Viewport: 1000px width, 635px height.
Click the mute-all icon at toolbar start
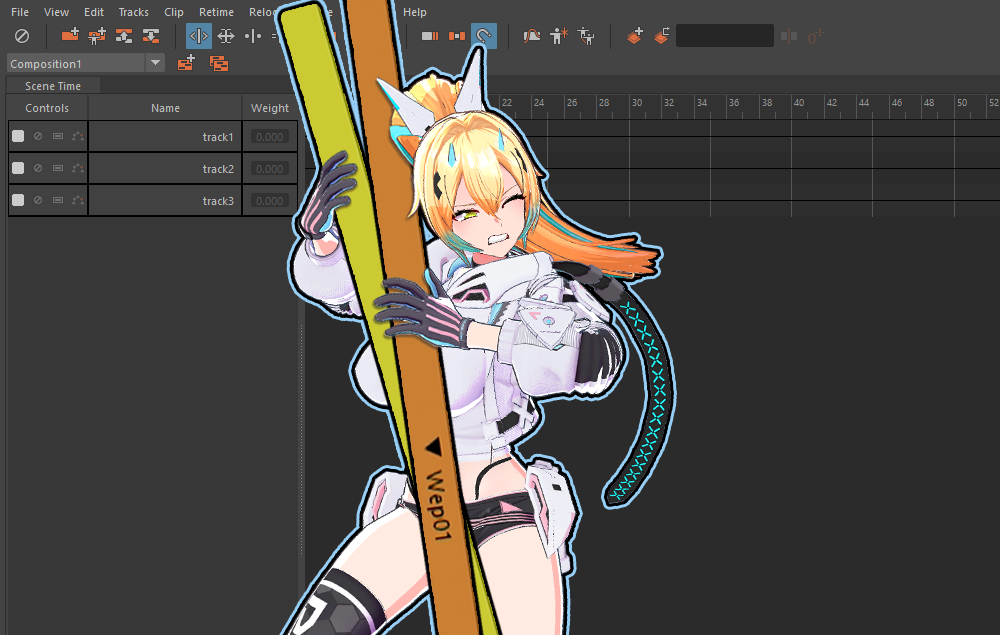pyautogui.click(x=22, y=36)
